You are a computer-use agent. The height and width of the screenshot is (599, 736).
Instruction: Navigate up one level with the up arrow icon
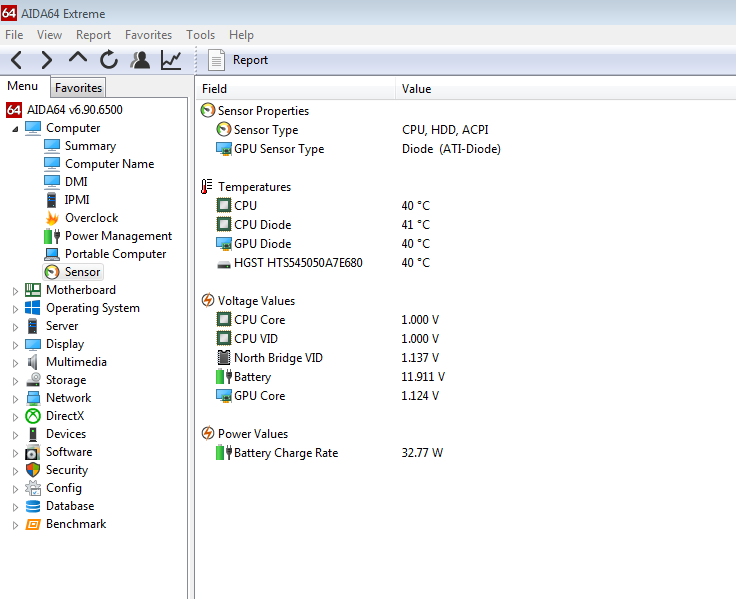click(x=77, y=58)
